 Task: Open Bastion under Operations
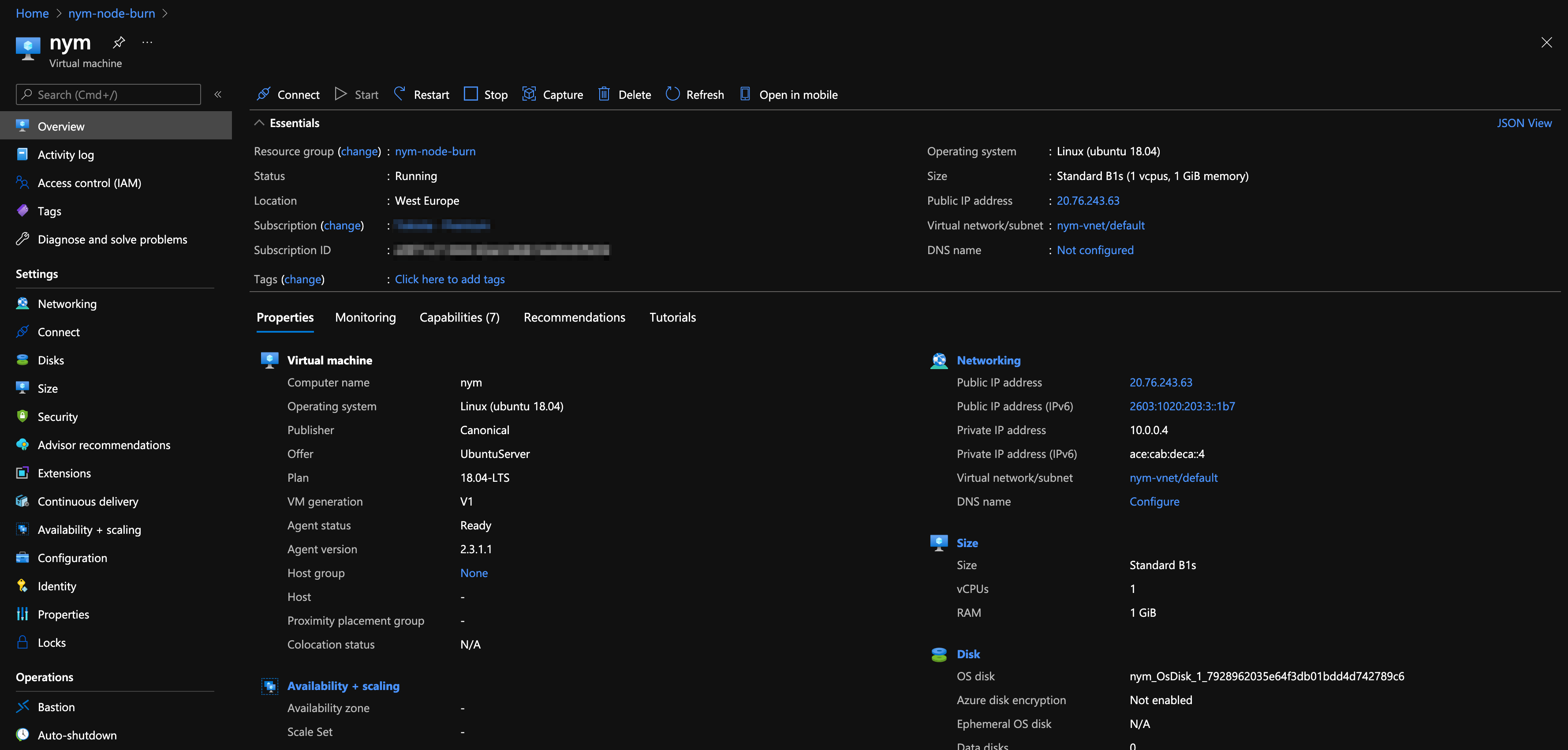point(56,707)
